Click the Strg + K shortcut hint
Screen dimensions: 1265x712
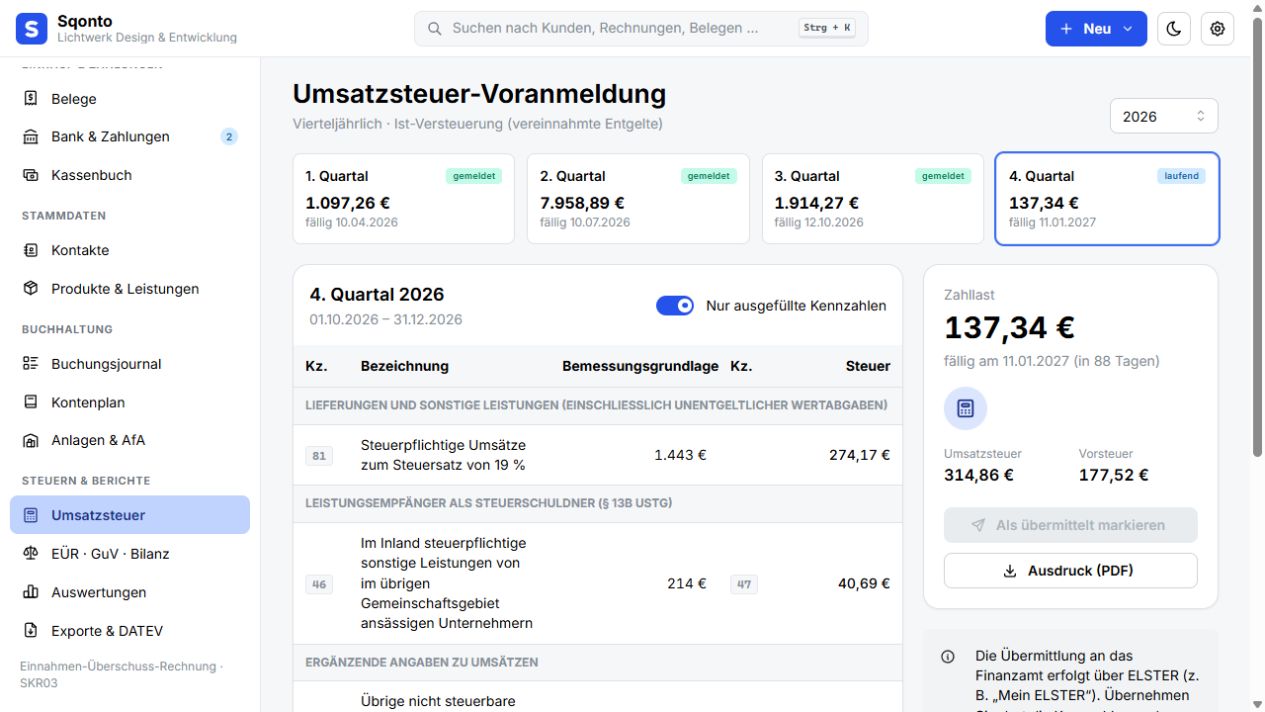pyautogui.click(x=827, y=28)
